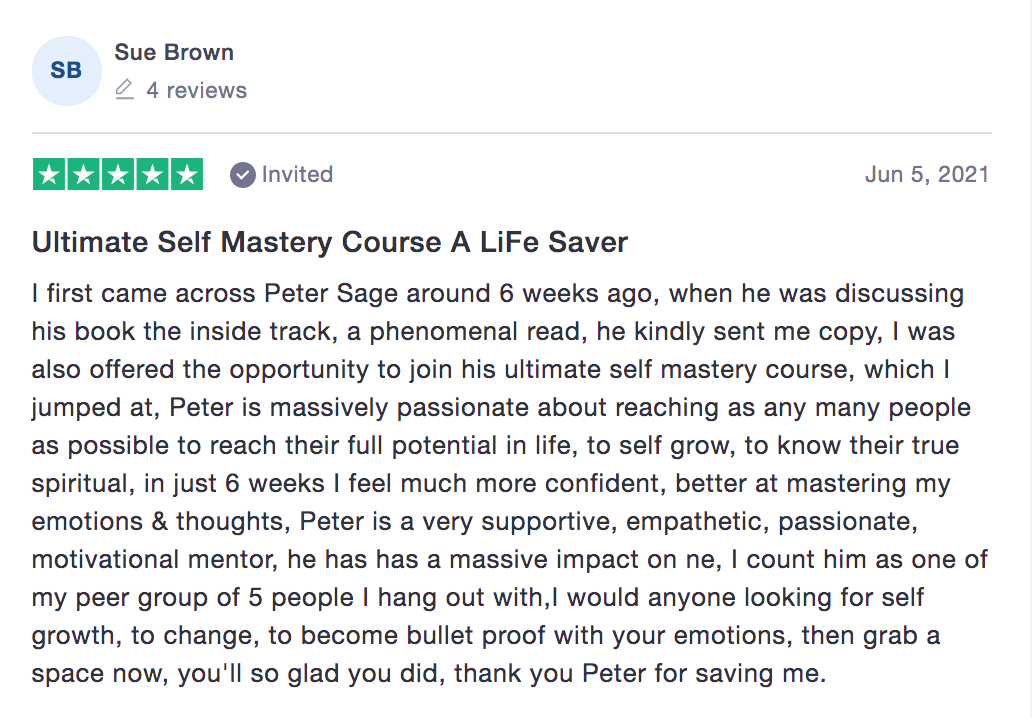Click the "Invited" label
Image resolution: width=1032 pixels, height=718 pixels.
coord(297,175)
